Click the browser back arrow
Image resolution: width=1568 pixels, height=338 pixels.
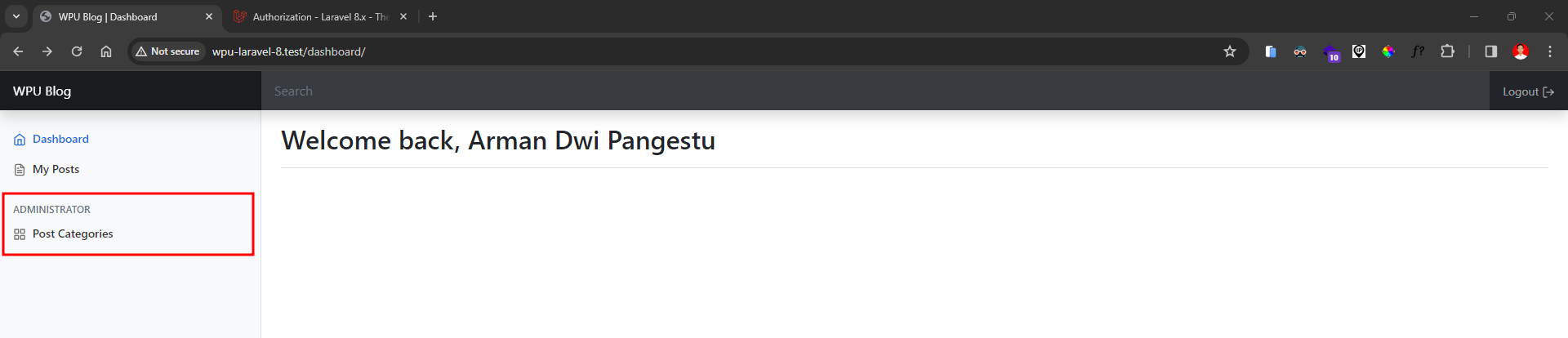[18, 51]
